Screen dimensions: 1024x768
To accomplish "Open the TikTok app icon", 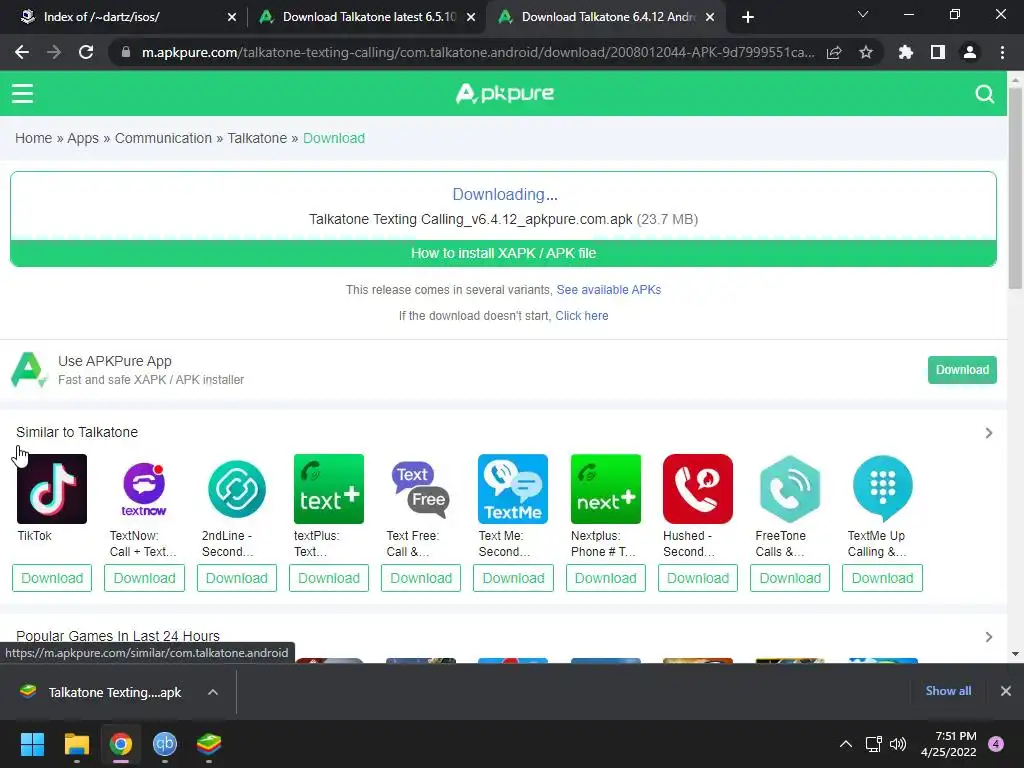I will point(52,488).
